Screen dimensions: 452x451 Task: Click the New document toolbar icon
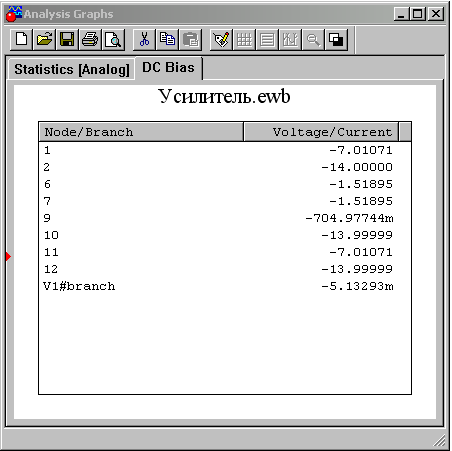22,40
